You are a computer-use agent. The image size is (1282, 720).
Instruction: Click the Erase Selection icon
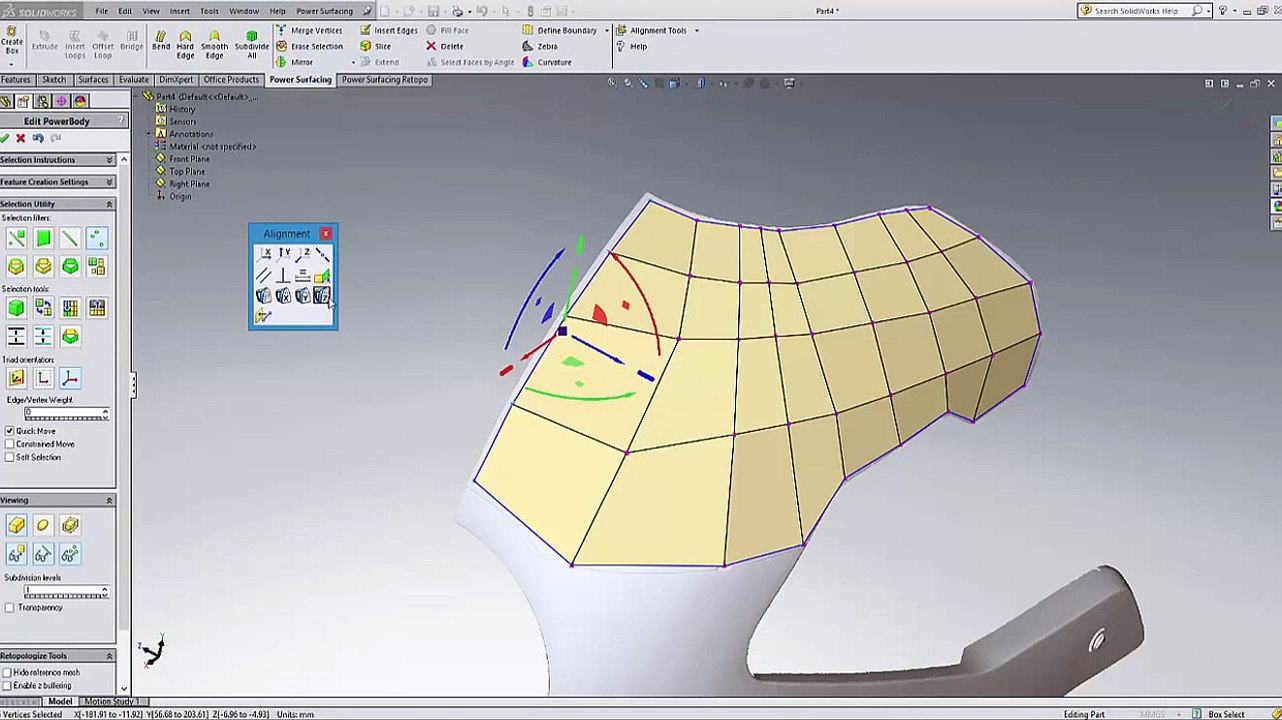click(x=281, y=46)
